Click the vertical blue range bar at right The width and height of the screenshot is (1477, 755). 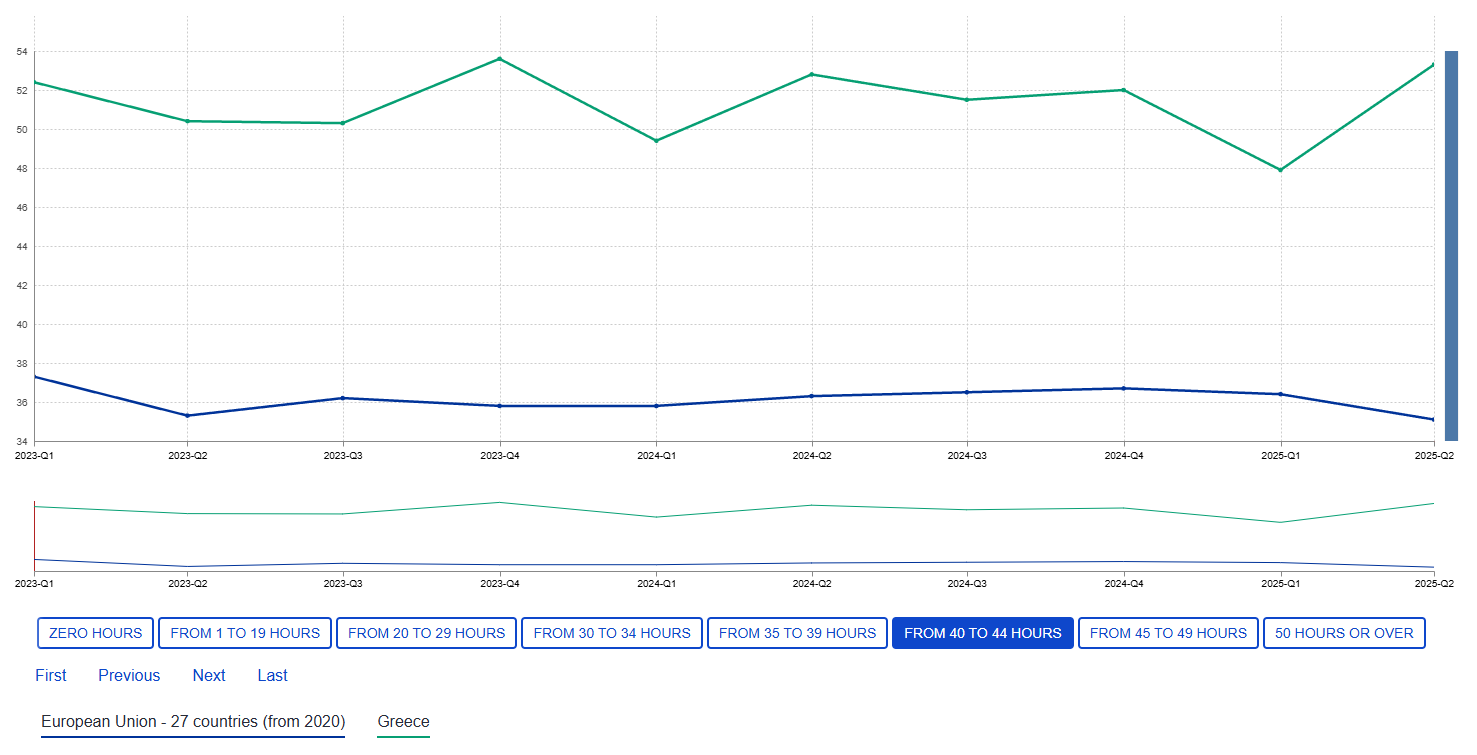click(x=1451, y=245)
